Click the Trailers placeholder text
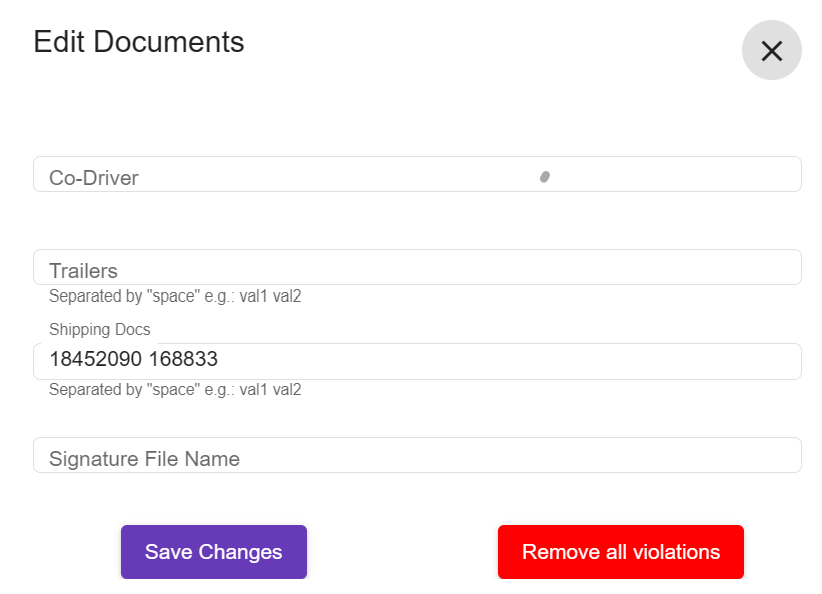Viewport: 822px width, 594px height. [83, 271]
